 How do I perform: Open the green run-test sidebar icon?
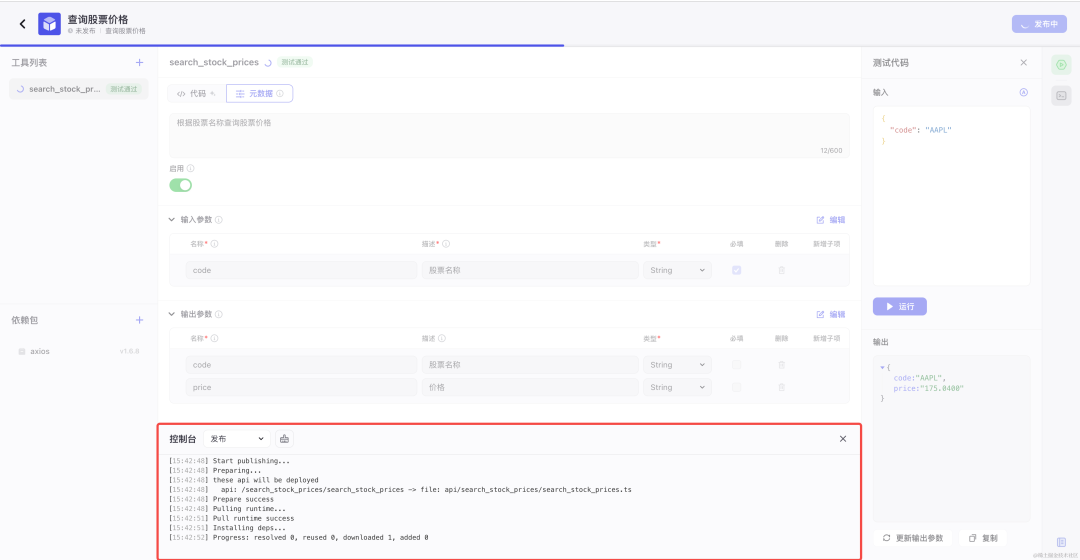pyautogui.click(x=1061, y=65)
